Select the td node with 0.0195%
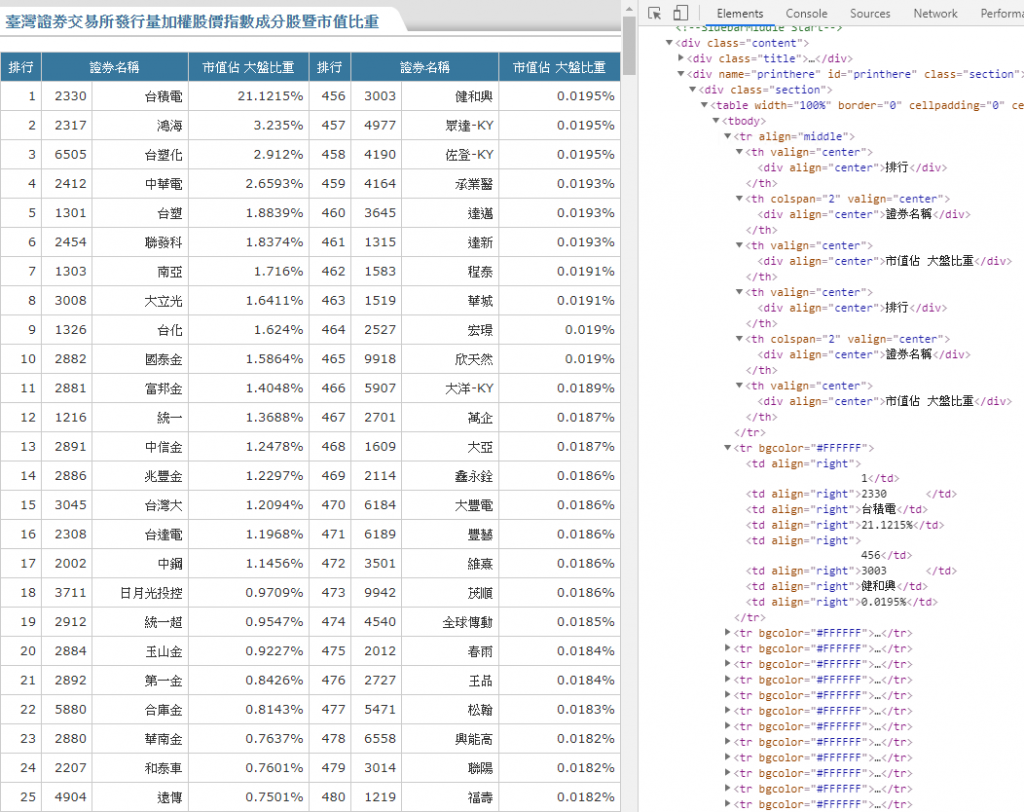Viewport: 1024px width, 812px height. (x=841, y=602)
